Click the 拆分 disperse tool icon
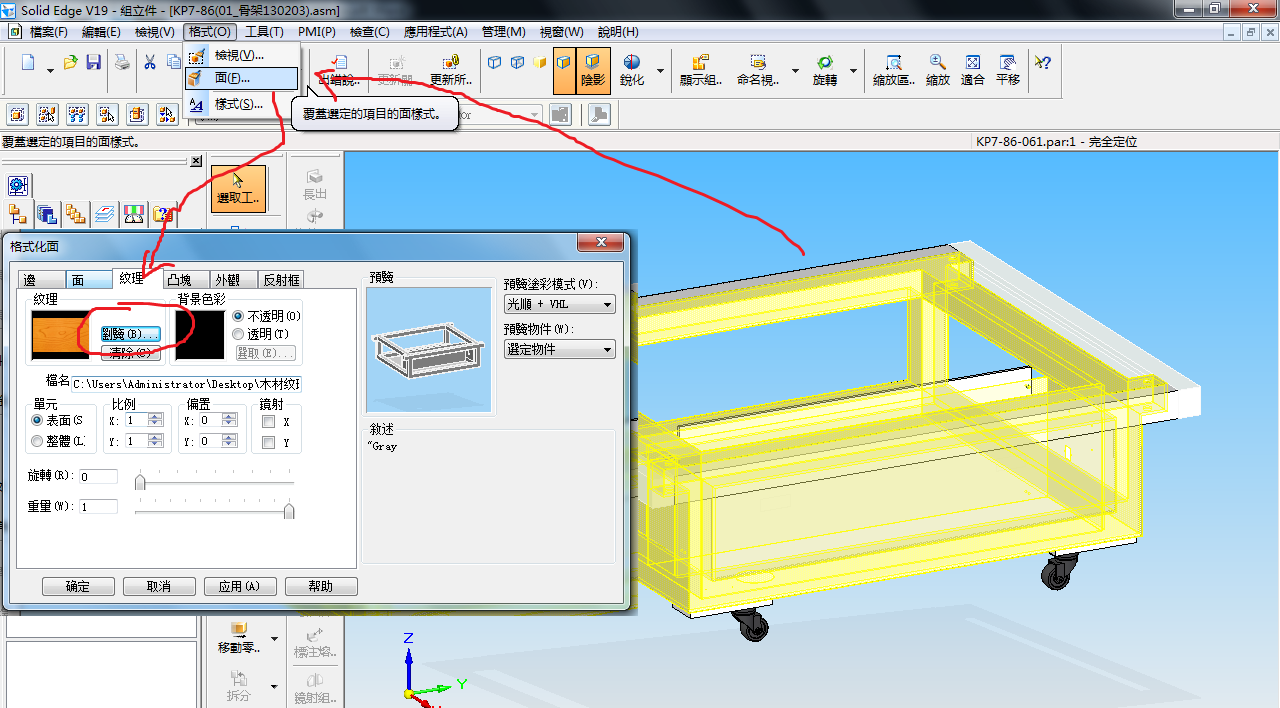This screenshot has width=1280, height=708. click(239, 685)
